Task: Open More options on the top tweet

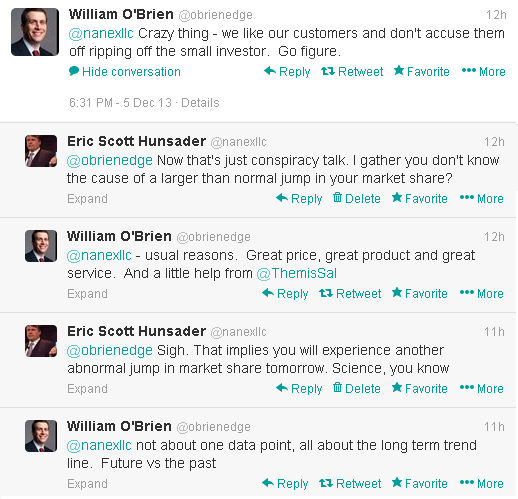Action: click(483, 71)
